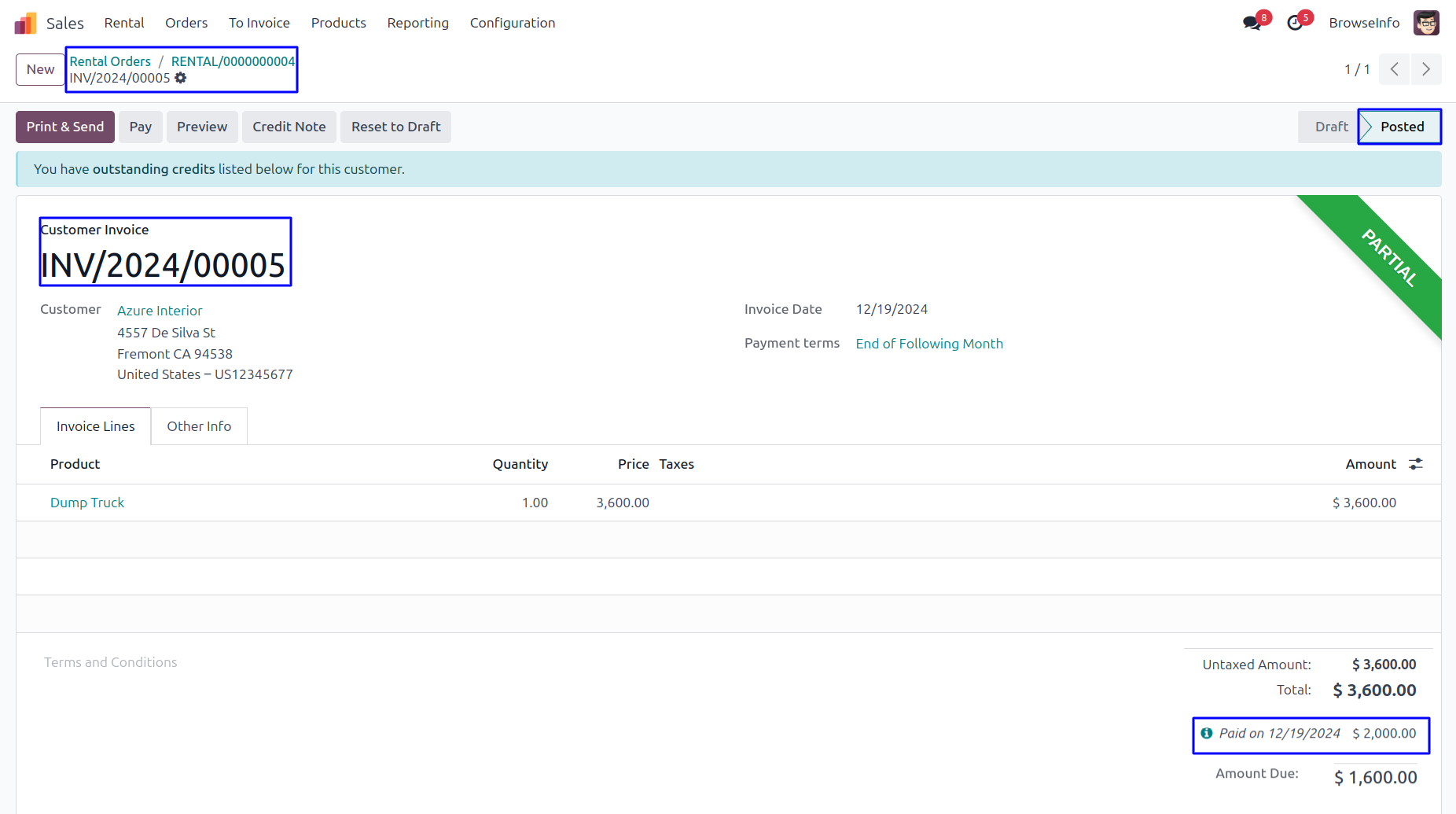
Task: Open the Rental menu
Action: pyautogui.click(x=124, y=23)
